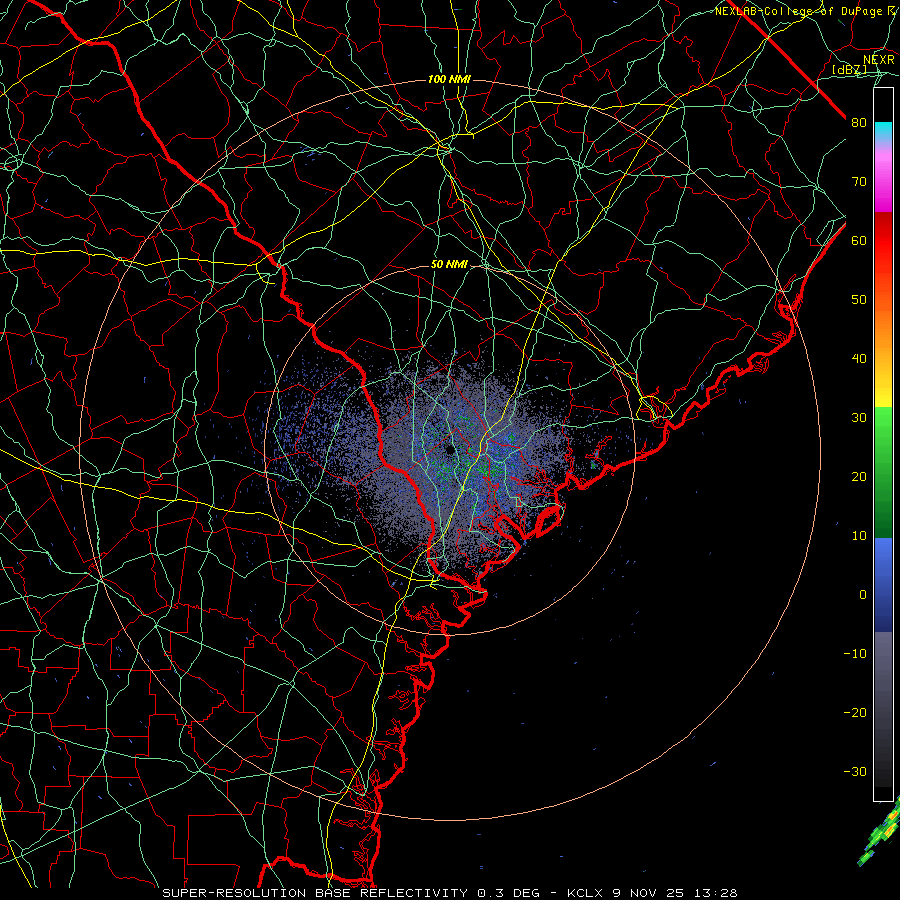The height and width of the screenshot is (900, 900).
Task: Click the cyan top segment of the color bar
Action: 883,133
